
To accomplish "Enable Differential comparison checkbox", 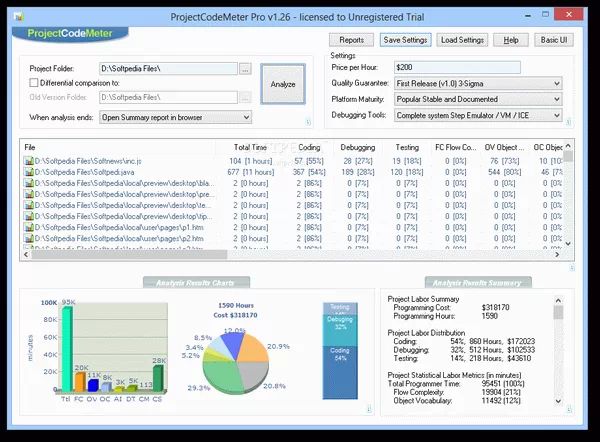I will click(35, 82).
